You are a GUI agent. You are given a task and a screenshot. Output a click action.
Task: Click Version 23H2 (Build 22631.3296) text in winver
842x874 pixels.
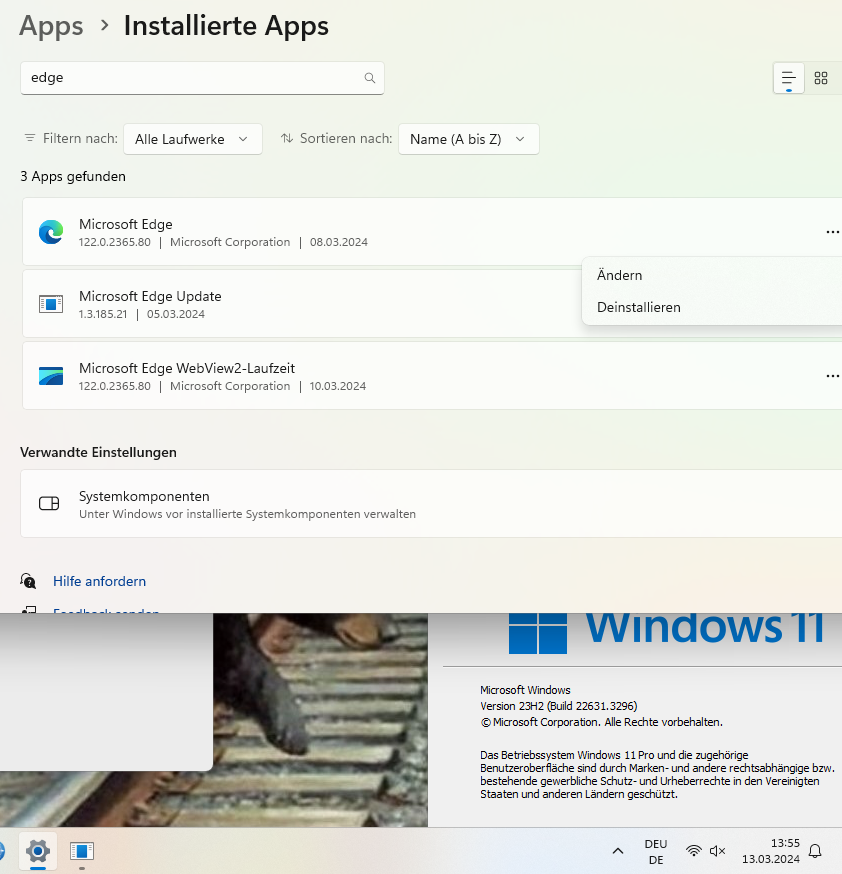pos(558,706)
